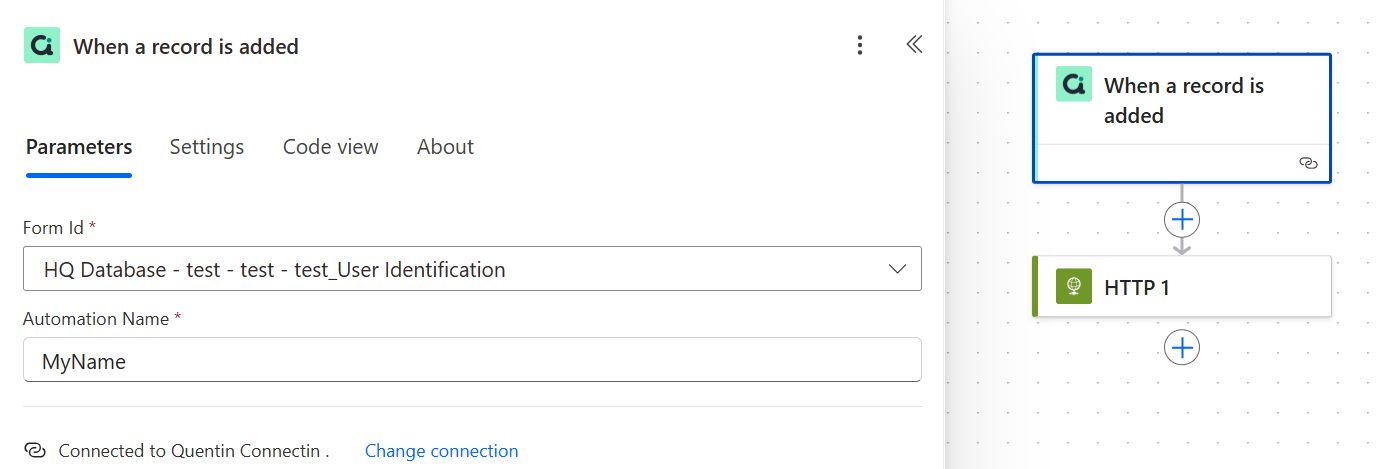The image size is (1383, 469).
Task: Click the panel title When a record is added
Action: tap(186, 46)
